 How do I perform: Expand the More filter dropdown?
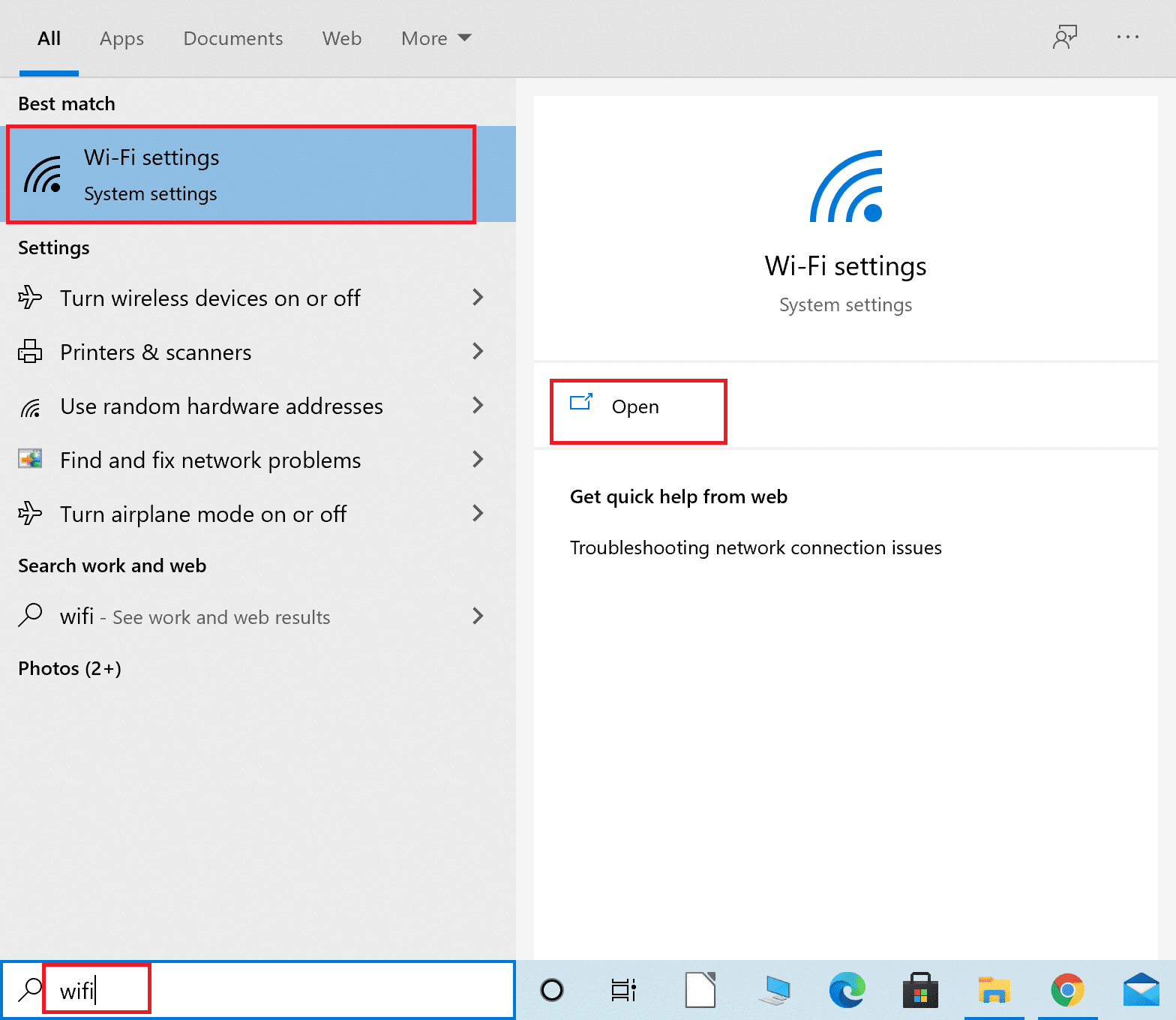[x=436, y=38]
